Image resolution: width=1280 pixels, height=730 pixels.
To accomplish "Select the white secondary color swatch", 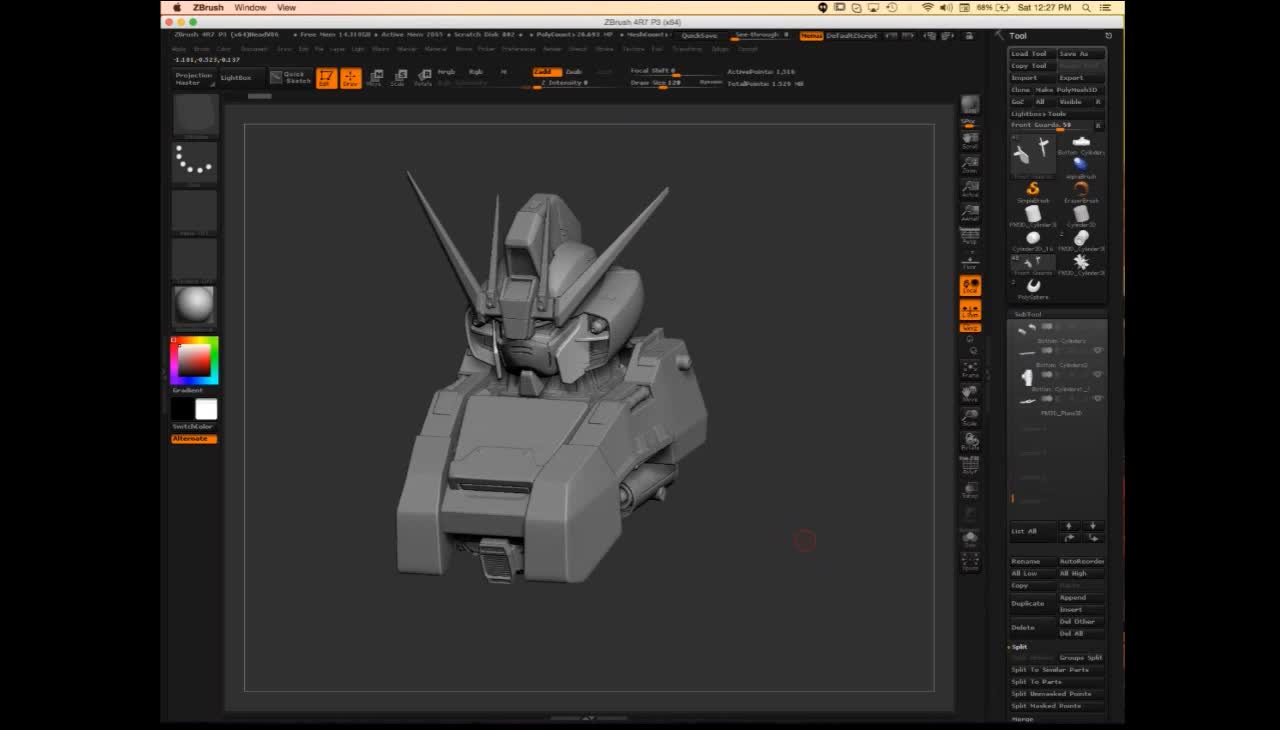I will [206, 409].
